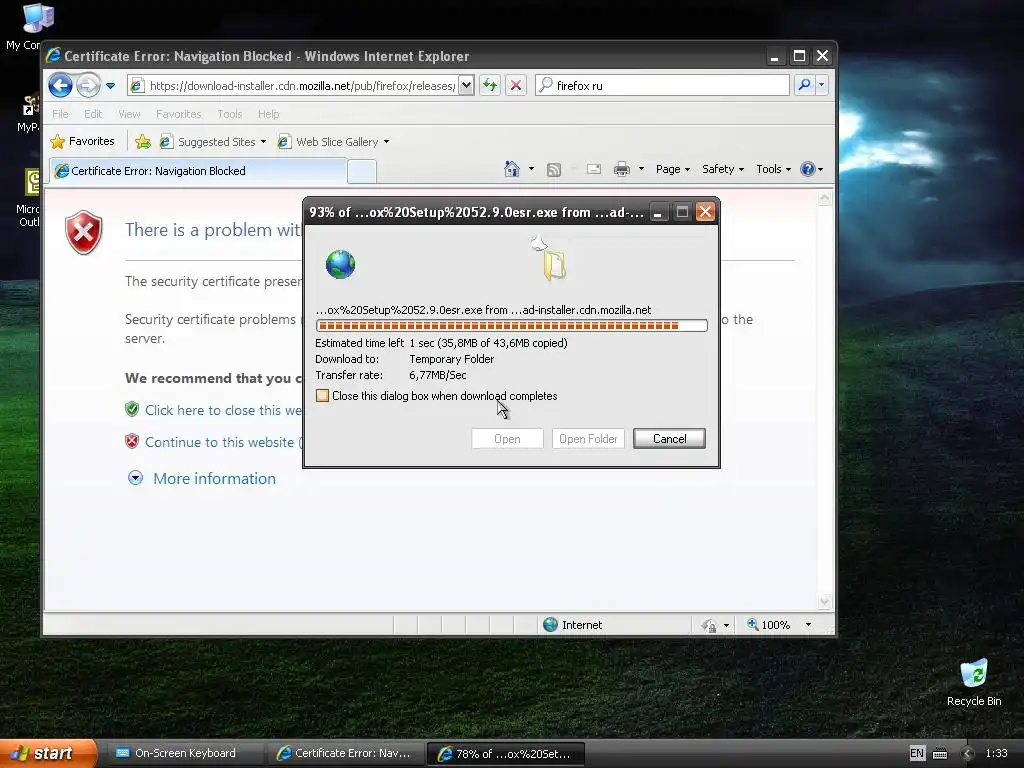
Task: Click the download progress bar
Action: point(511,325)
